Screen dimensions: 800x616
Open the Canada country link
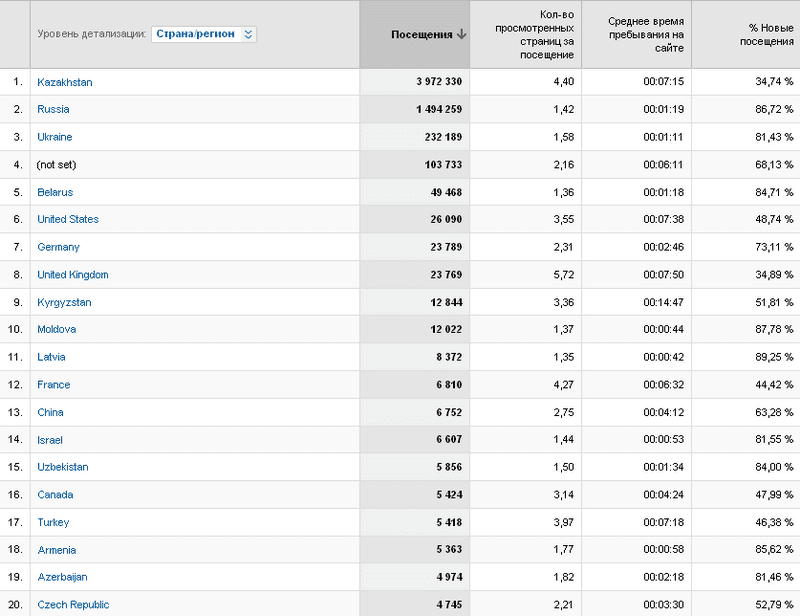tap(55, 495)
